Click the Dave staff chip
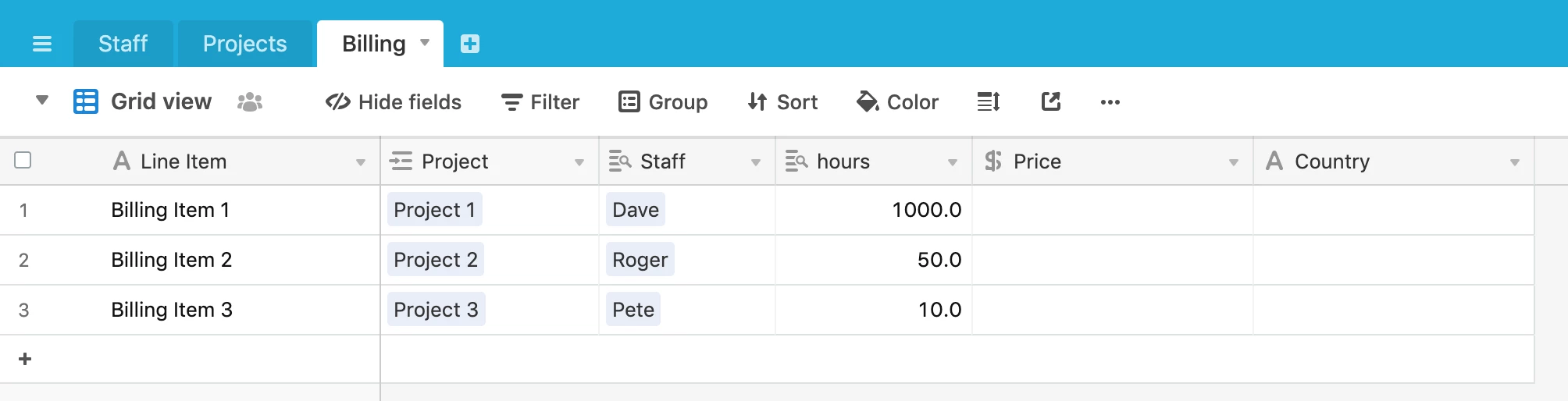The image size is (1568, 401). [x=636, y=210]
